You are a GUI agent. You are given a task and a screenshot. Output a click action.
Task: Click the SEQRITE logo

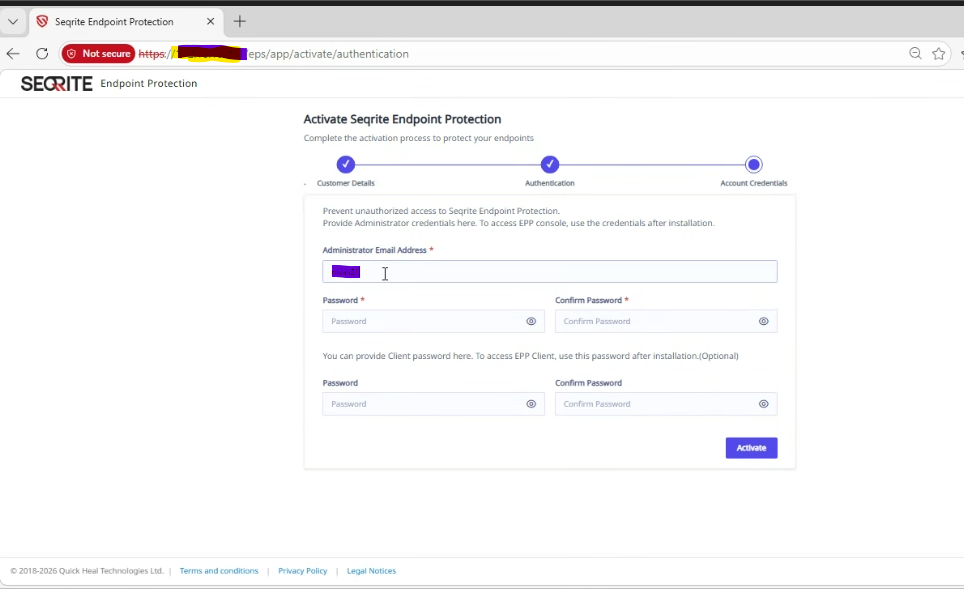point(57,84)
